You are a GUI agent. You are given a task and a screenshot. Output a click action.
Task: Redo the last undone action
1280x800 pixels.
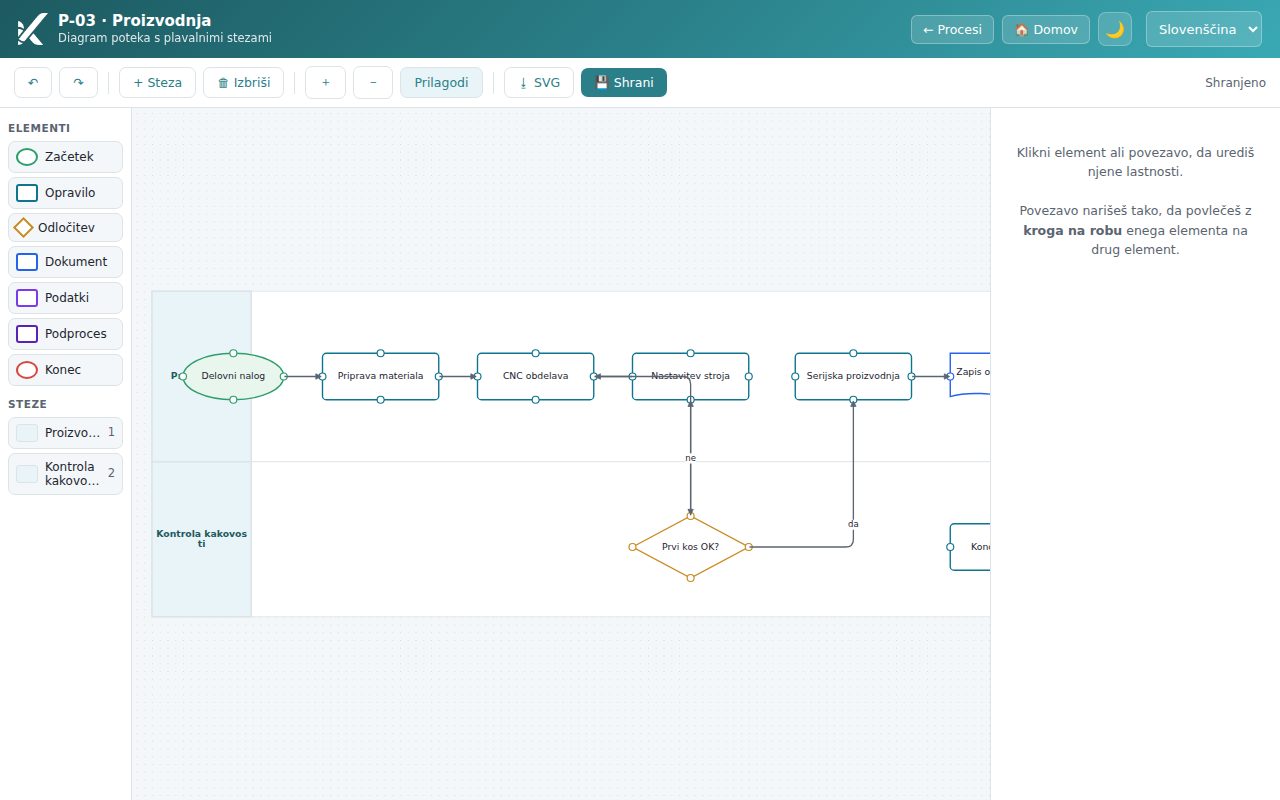click(78, 83)
